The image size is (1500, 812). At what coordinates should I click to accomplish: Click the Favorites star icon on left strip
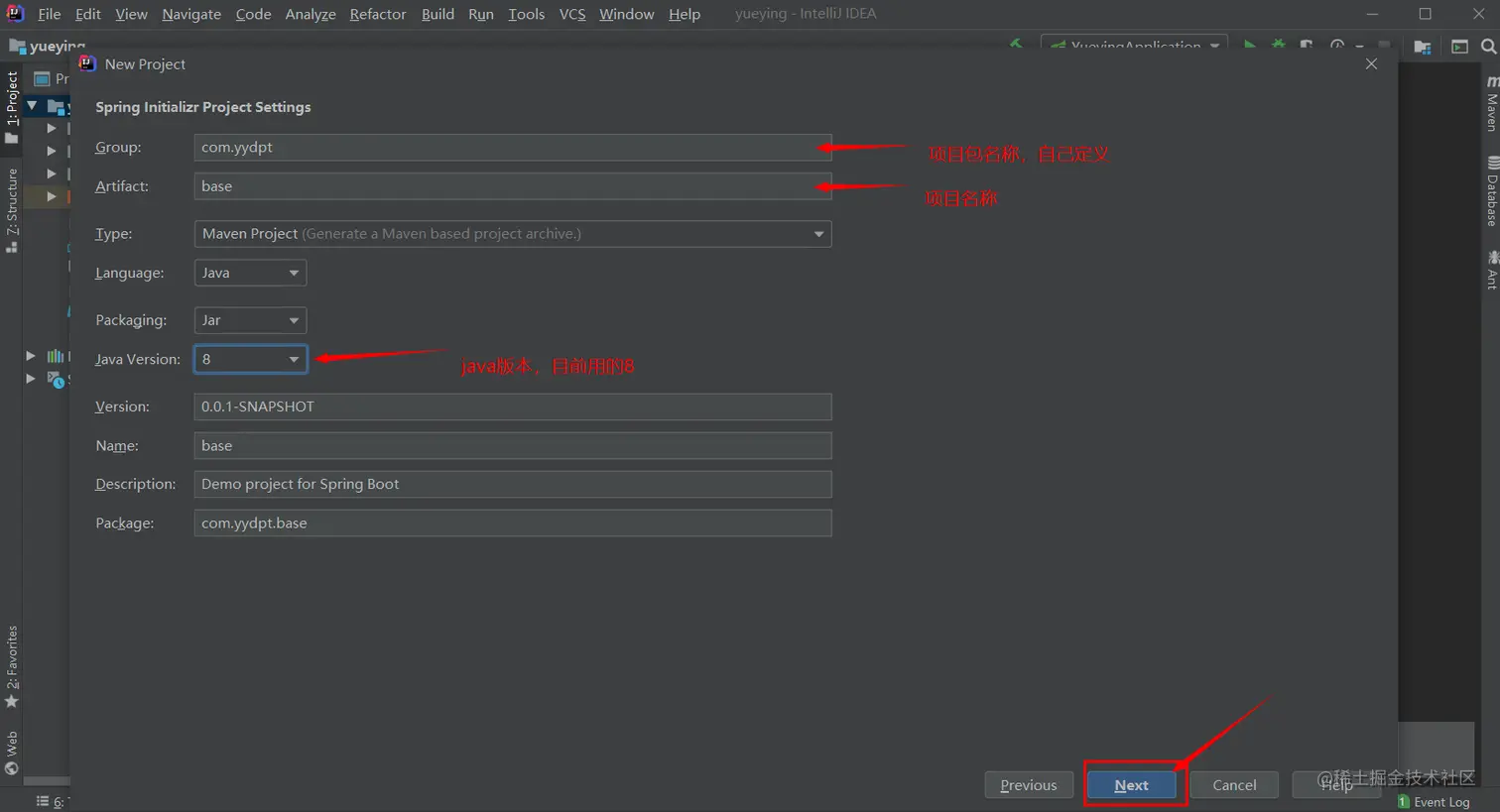coord(11,702)
